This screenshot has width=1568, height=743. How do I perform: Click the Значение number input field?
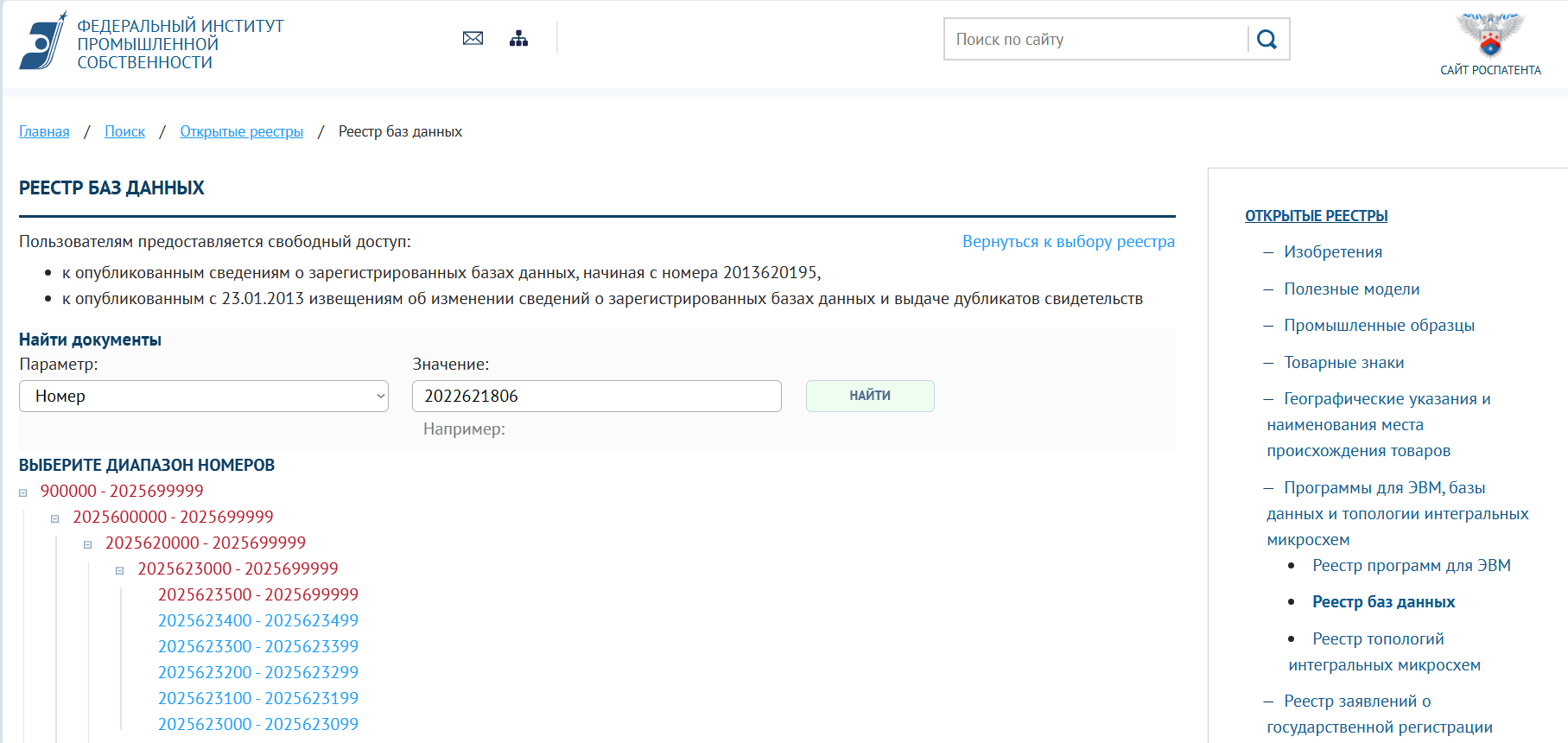pos(596,397)
